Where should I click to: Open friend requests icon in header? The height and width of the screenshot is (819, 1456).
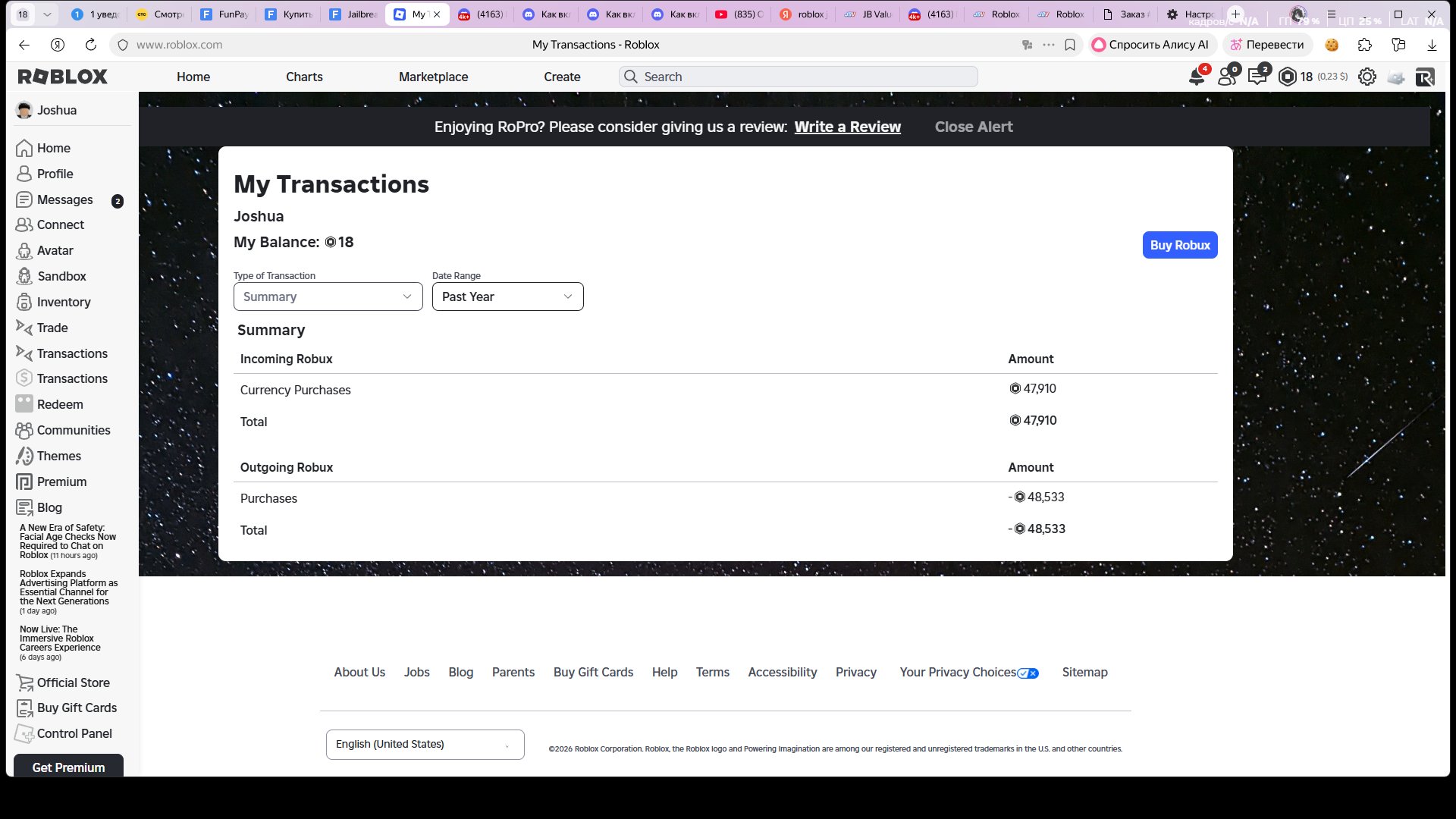pyautogui.click(x=1227, y=77)
